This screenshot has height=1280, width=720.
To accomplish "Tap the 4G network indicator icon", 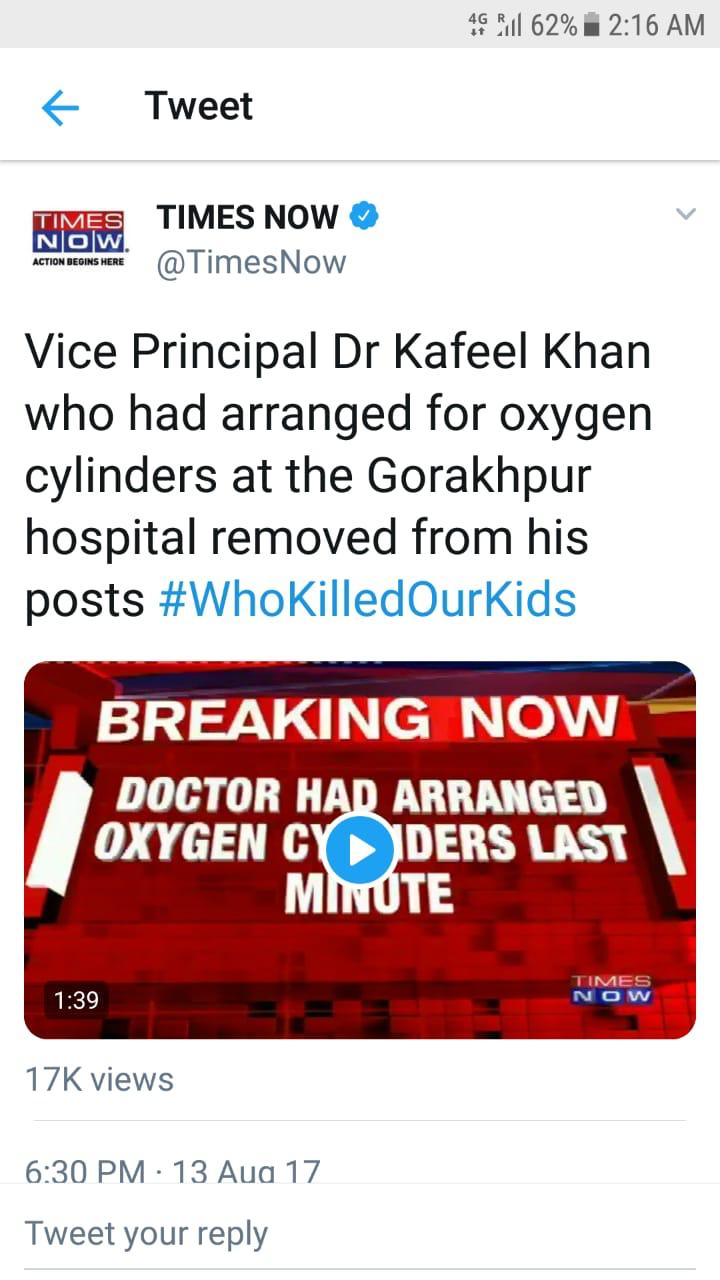I will 478,24.
